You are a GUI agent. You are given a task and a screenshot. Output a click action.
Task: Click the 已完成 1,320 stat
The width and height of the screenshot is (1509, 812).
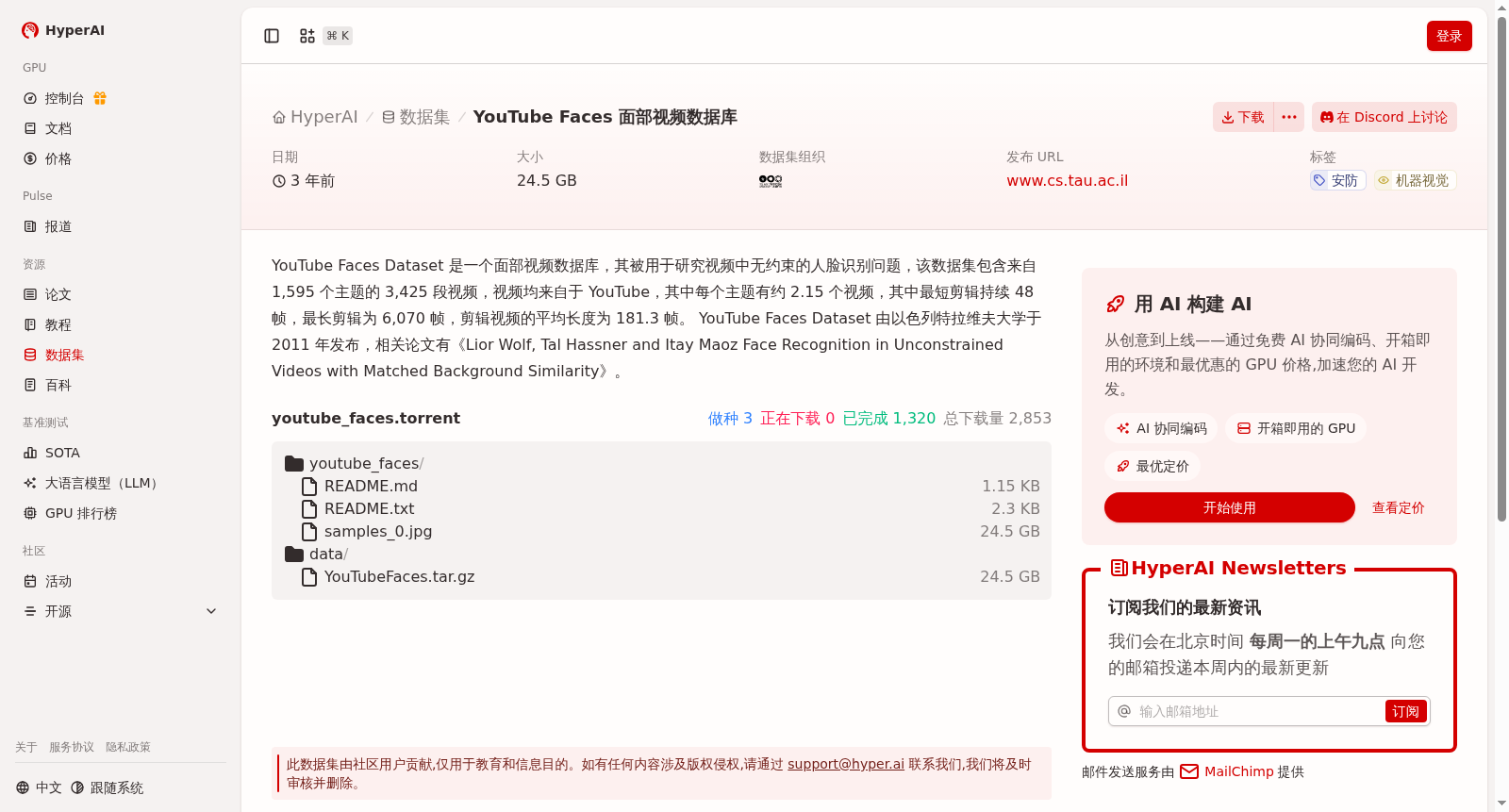point(888,418)
